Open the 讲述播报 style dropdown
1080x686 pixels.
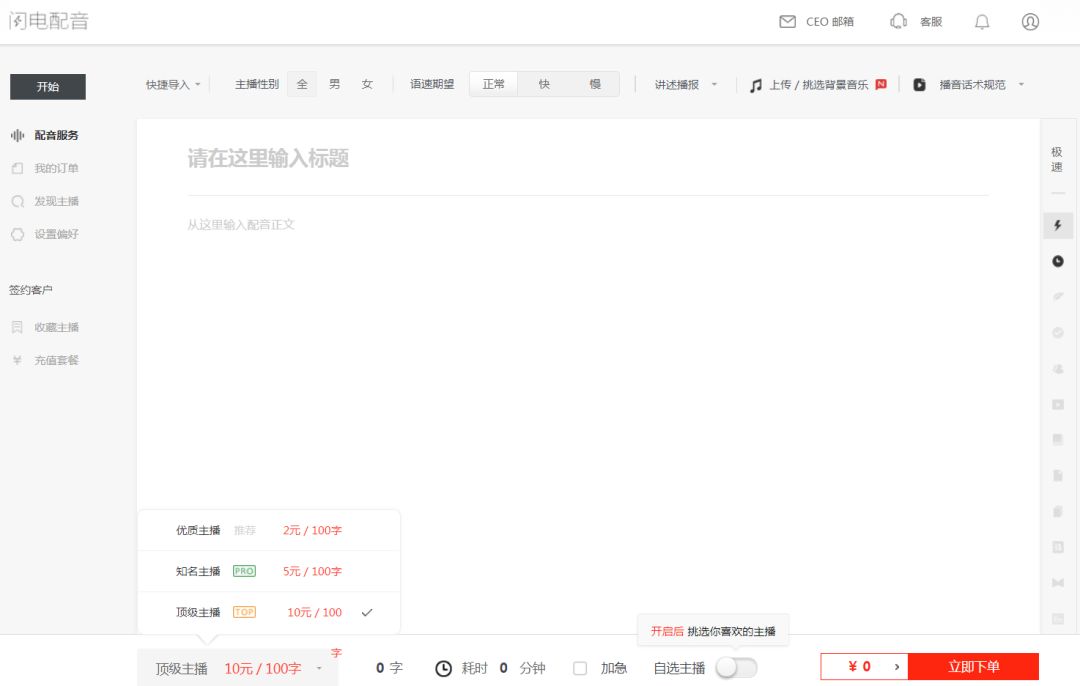point(686,85)
